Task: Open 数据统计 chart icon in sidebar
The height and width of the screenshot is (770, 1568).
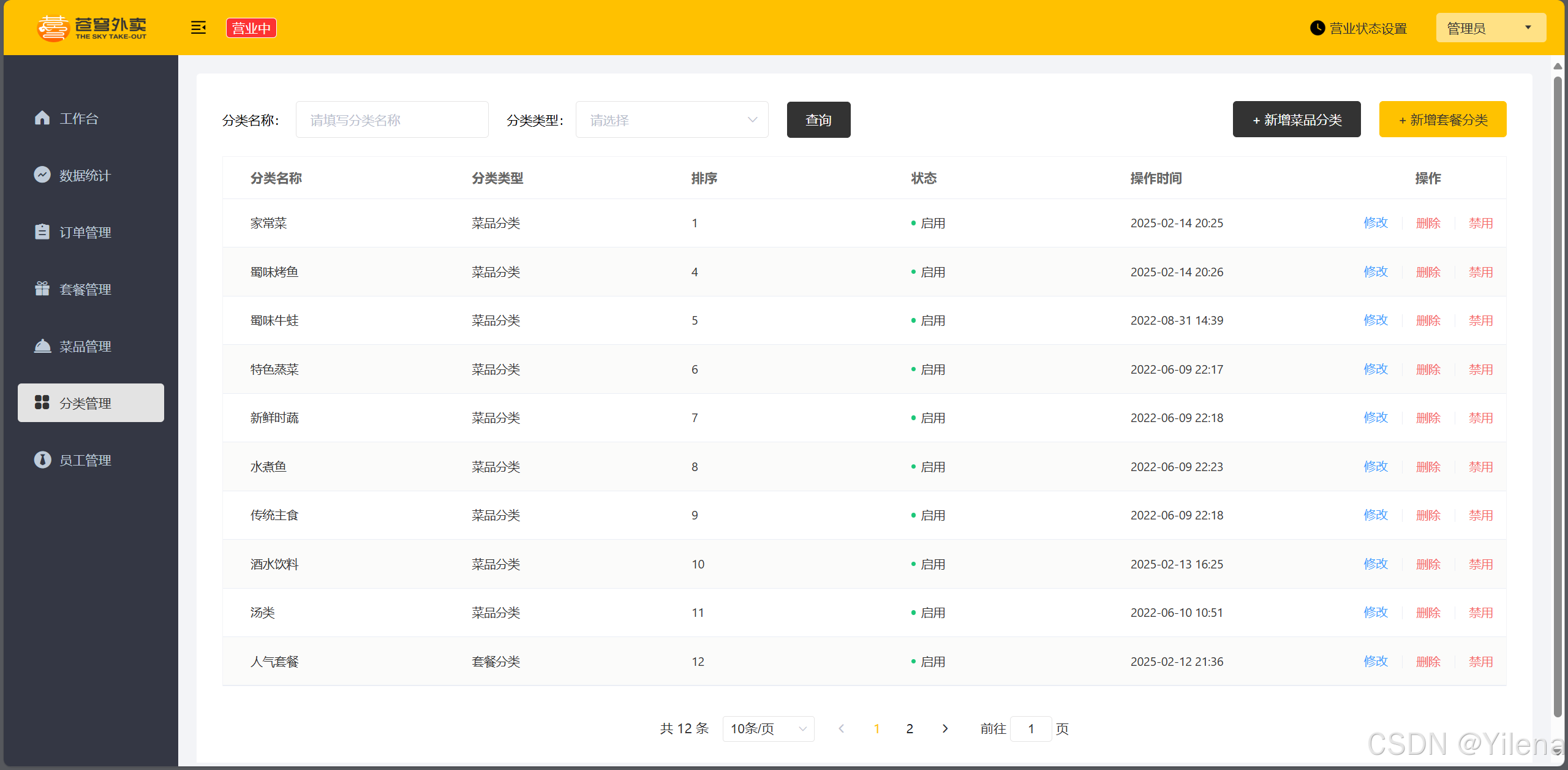Action: pyautogui.click(x=42, y=175)
